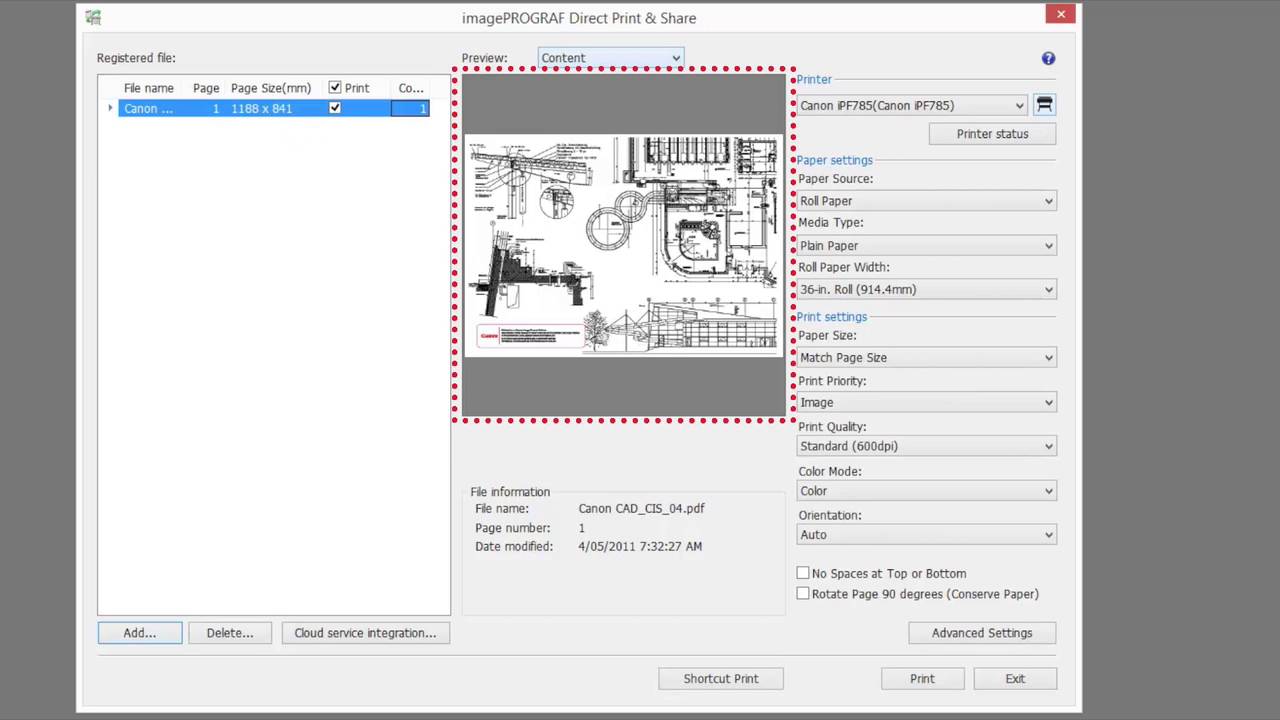Toggle the Print column header checkbox

coord(335,88)
